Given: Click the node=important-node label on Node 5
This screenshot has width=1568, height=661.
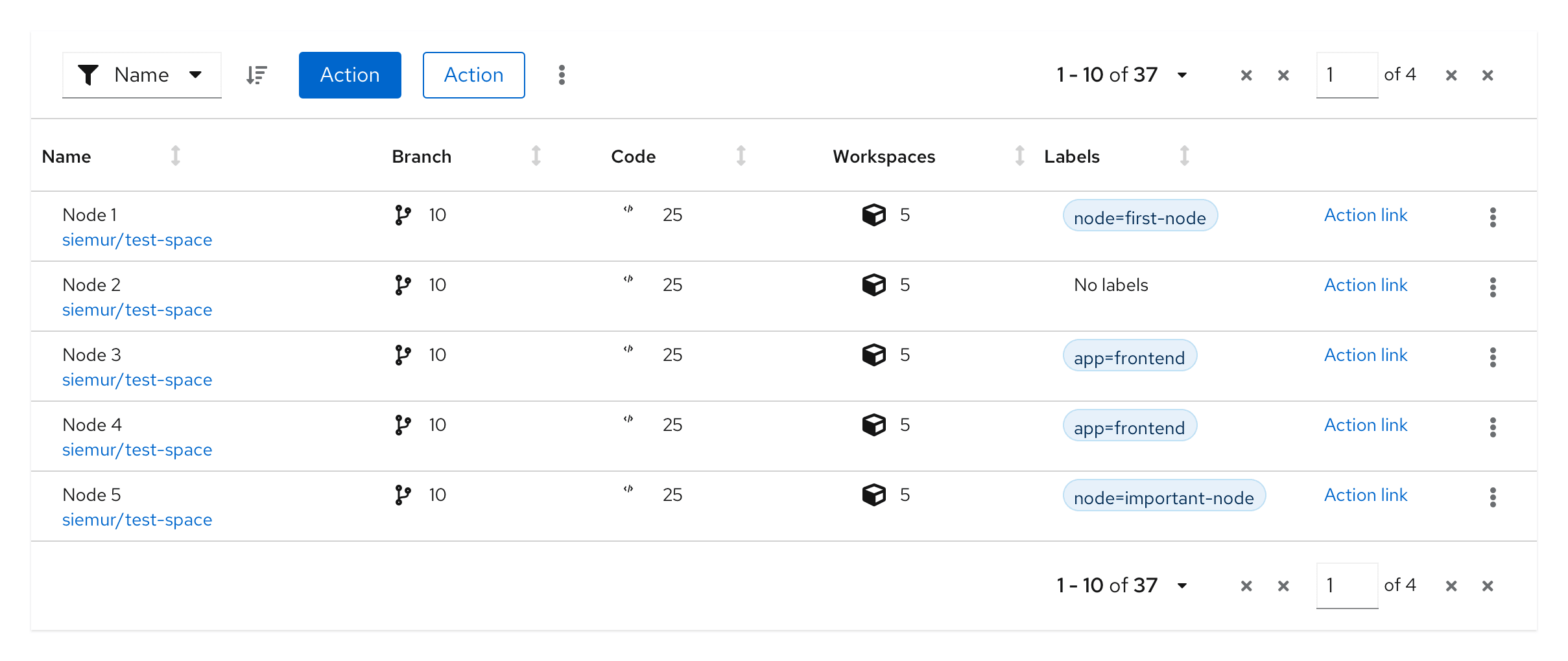Looking at the screenshot, I should [1163, 496].
